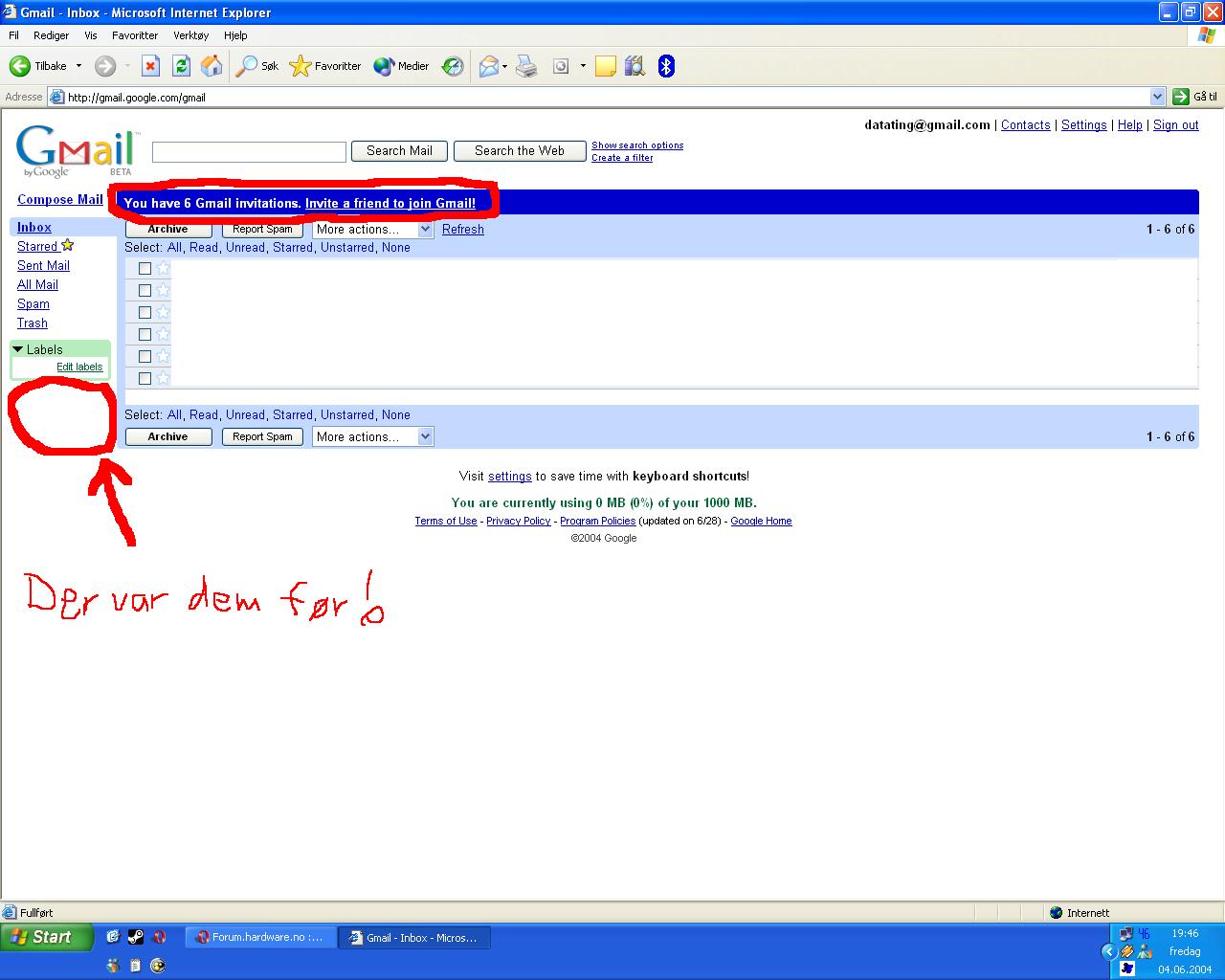Image resolution: width=1225 pixels, height=980 pixels.
Task: Open the Research books-and-magnifier icon
Action: (x=635, y=66)
